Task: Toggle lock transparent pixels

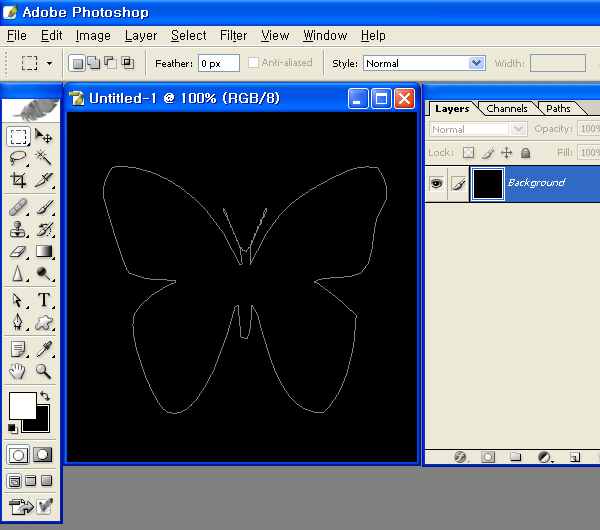Action: point(468,153)
